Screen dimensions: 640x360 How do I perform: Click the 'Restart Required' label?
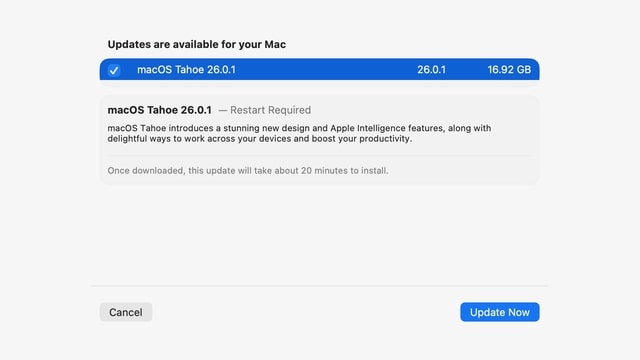pos(270,110)
